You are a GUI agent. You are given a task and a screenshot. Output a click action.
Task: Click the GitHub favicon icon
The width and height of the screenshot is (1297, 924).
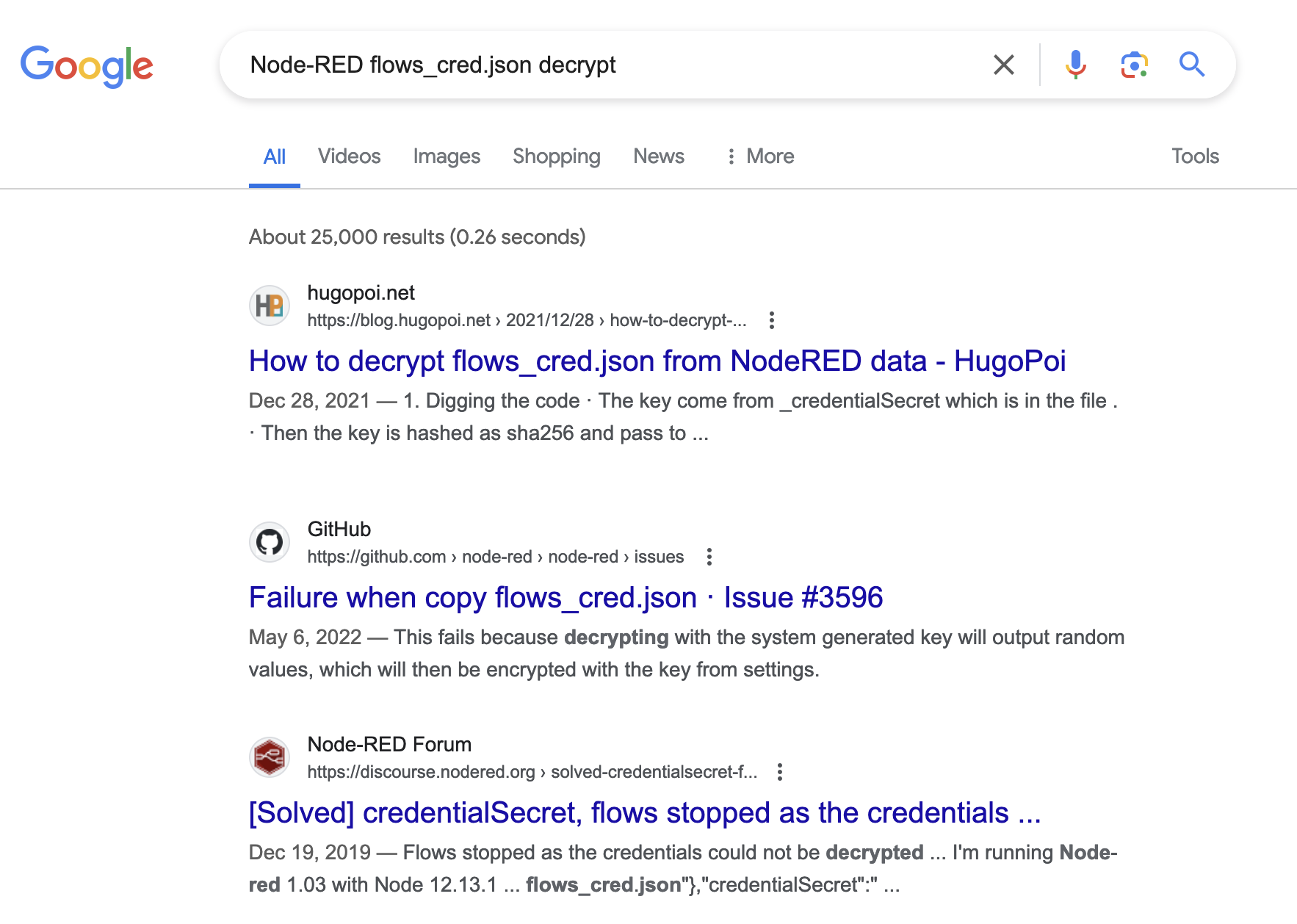click(270, 542)
